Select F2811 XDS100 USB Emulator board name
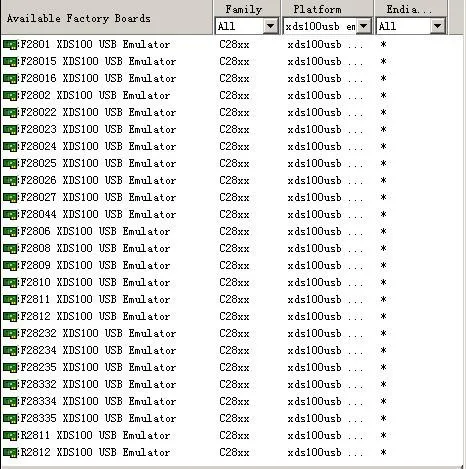This screenshot has height=469, width=466. pyautogui.click(x=95, y=299)
